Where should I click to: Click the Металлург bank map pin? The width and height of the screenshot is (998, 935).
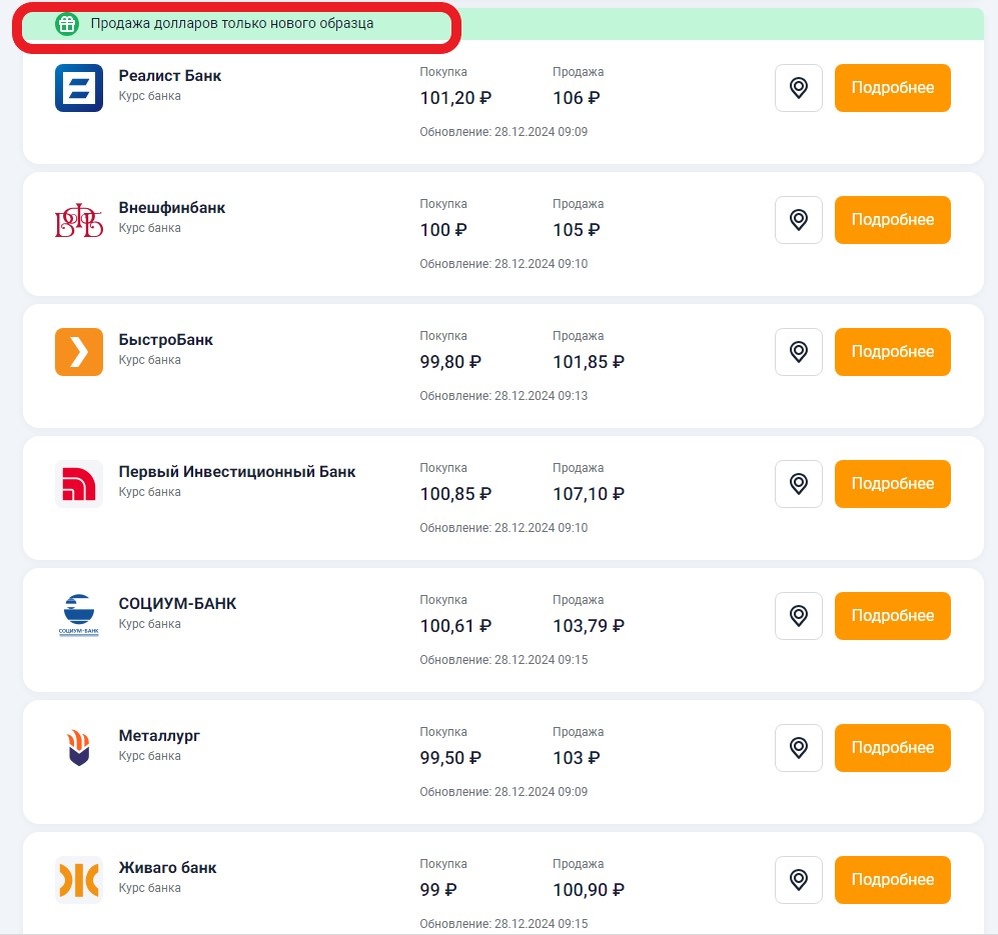(798, 748)
